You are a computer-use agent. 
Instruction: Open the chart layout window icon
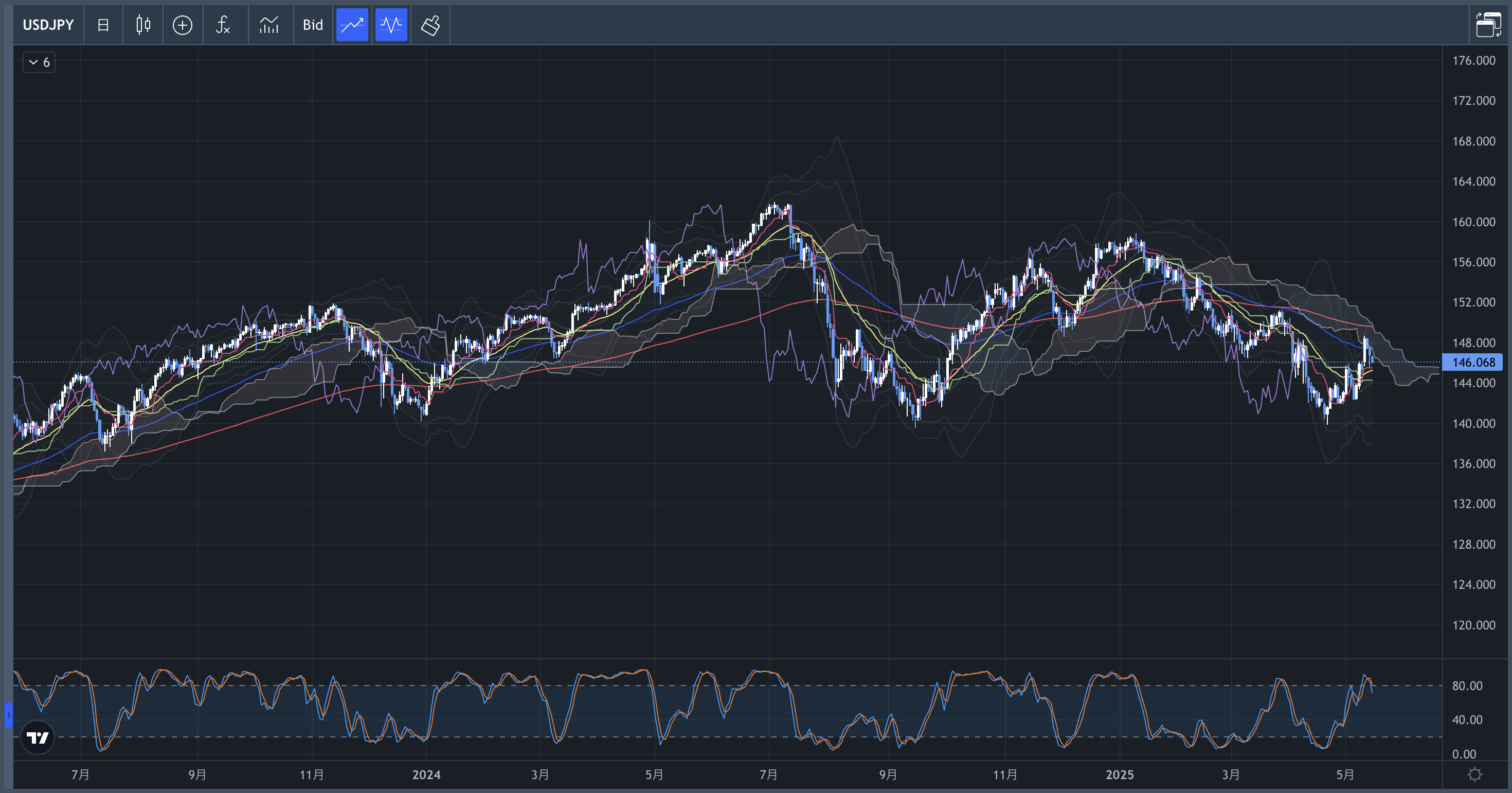tap(1488, 25)
